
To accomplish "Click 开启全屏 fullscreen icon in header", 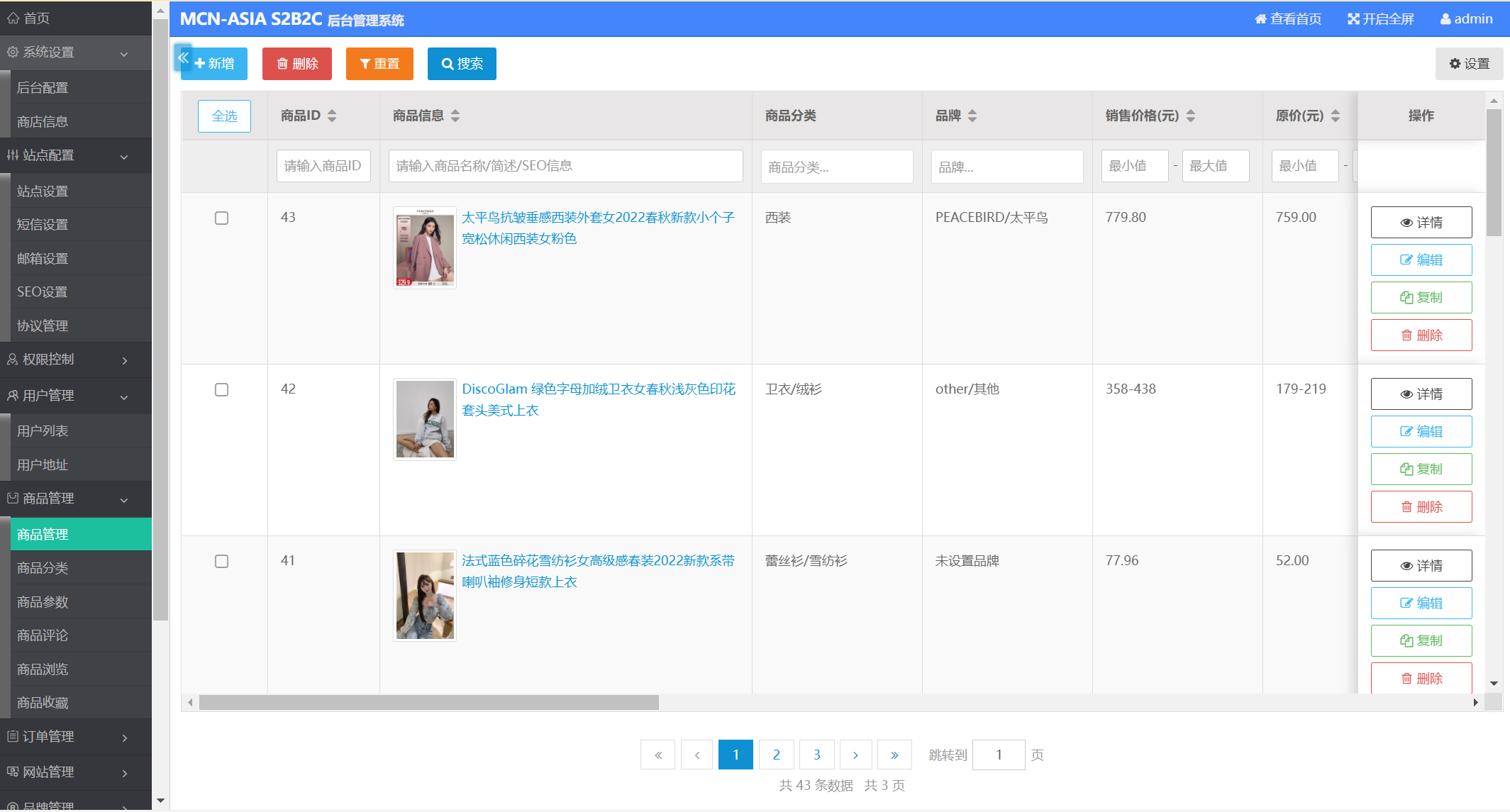I will point(1353,19).
